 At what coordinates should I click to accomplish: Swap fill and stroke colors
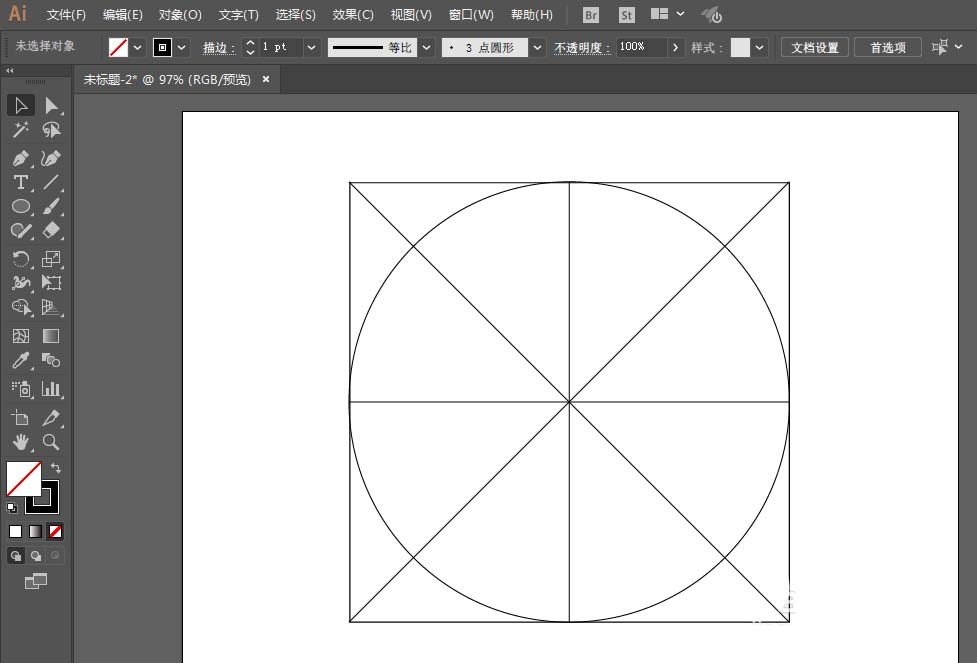pyautogui.click(x=55, y=468)
